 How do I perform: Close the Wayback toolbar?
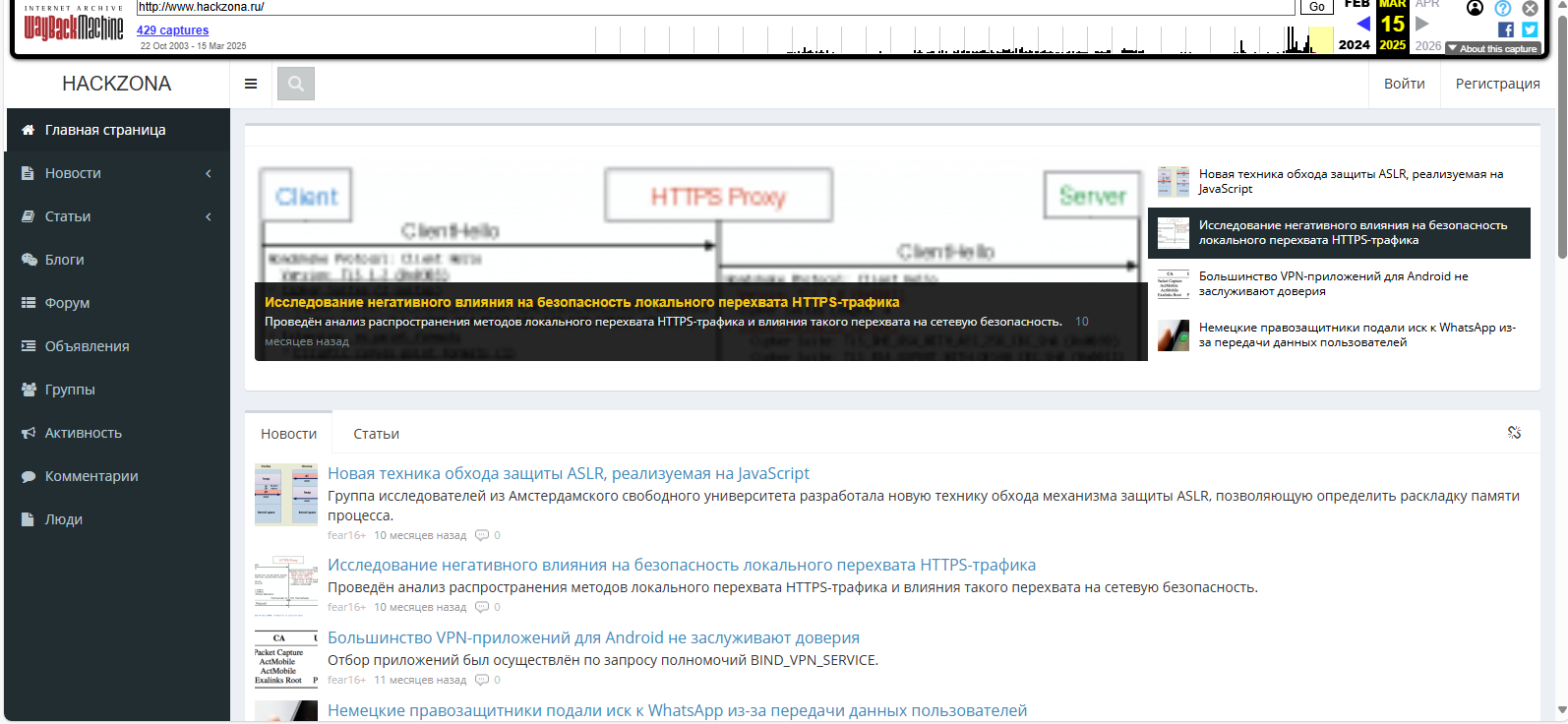click(1530, 8)
